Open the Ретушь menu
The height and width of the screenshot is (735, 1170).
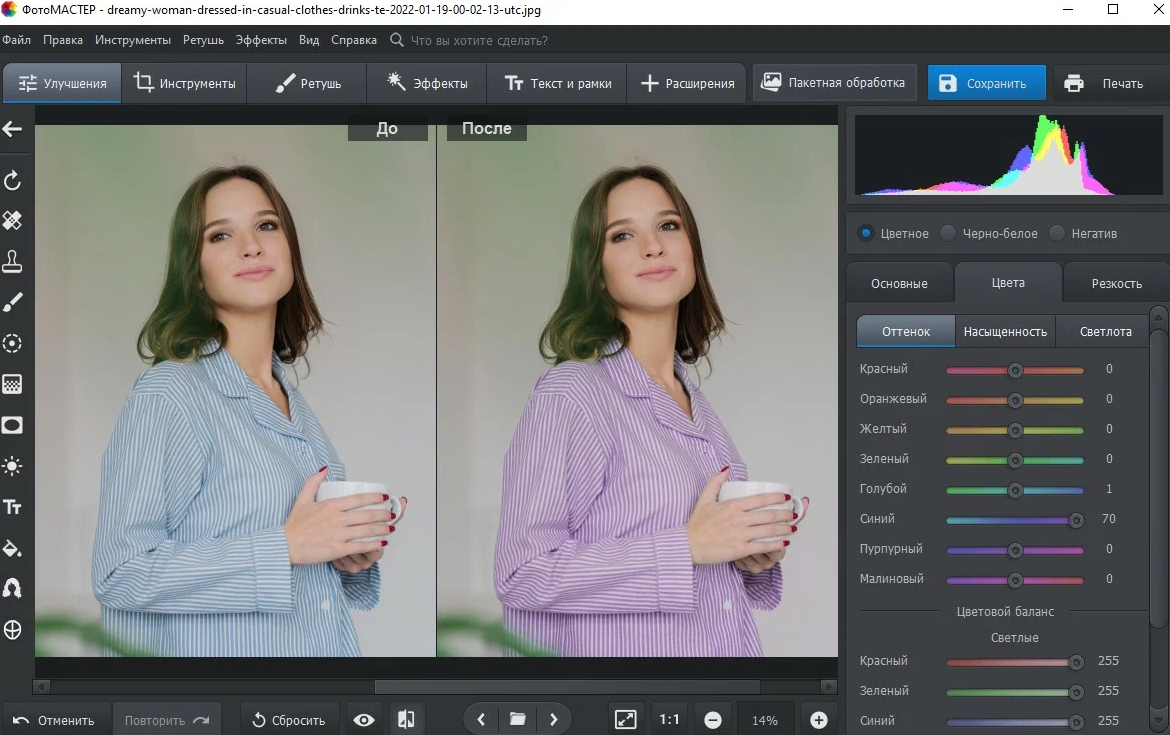pyautogui.click(x=203, y=40)
